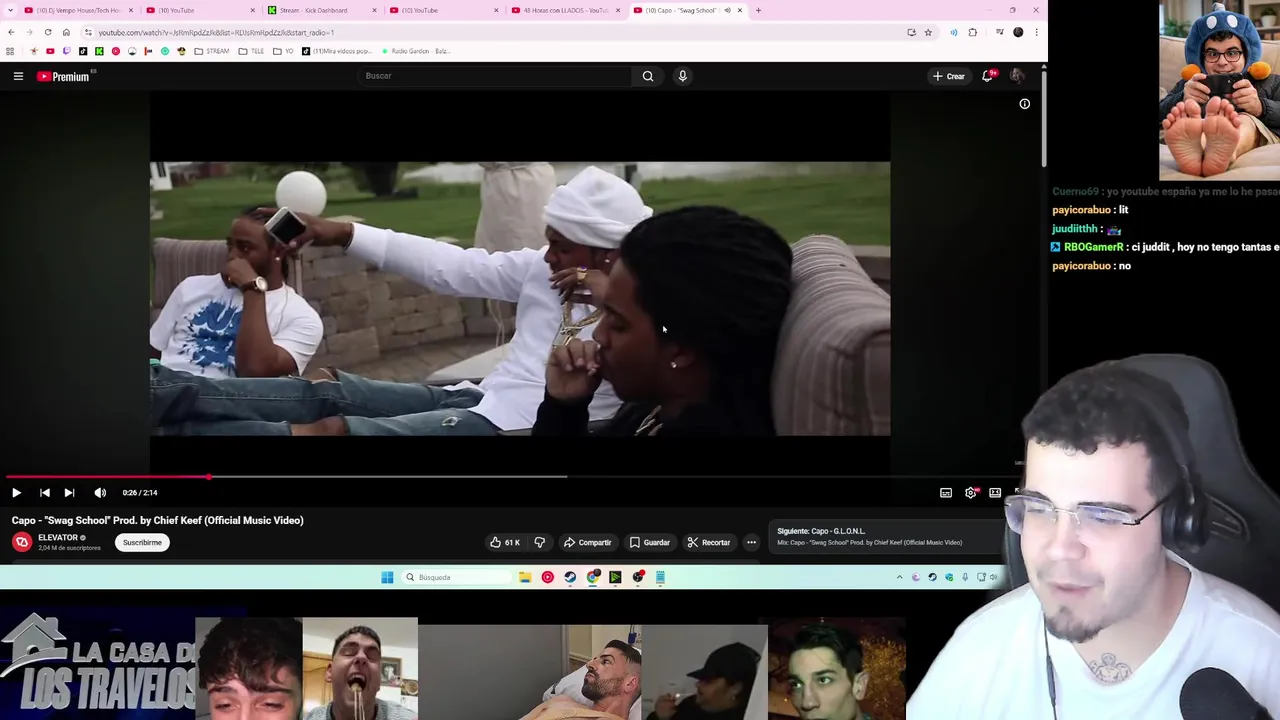Open the Chrome profile avatar

point(1018,32)
